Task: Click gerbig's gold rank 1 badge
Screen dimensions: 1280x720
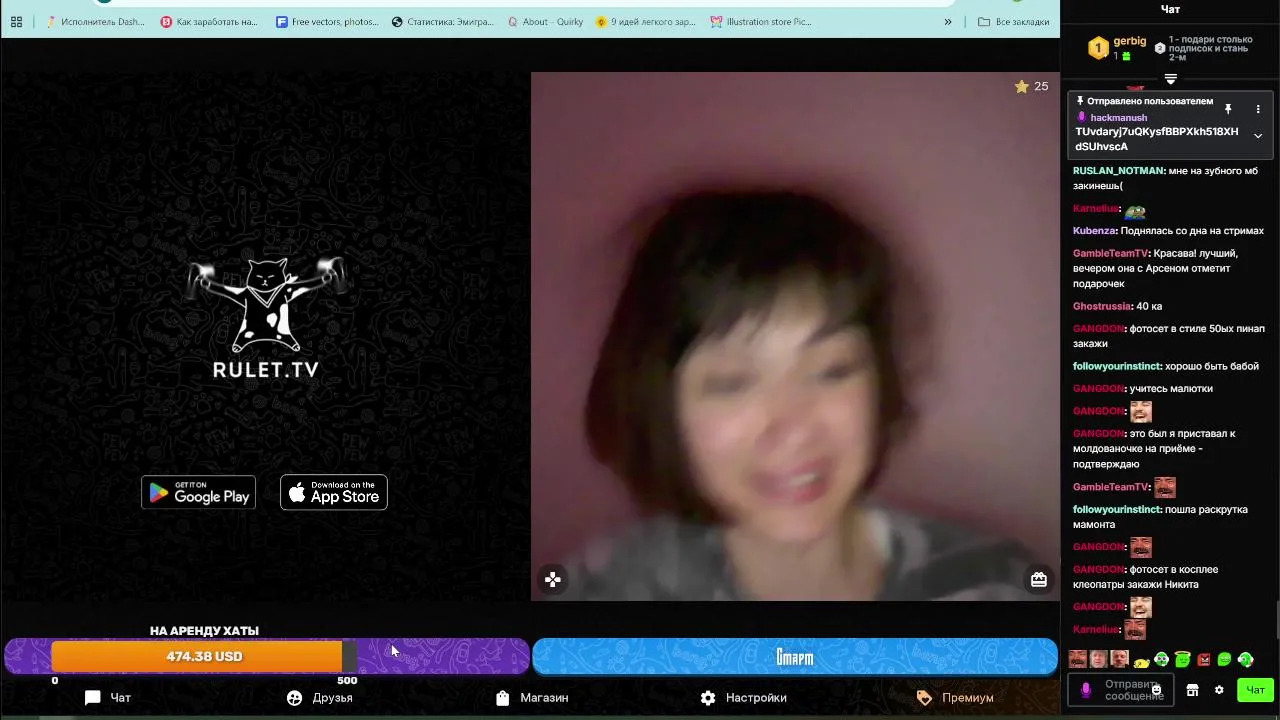Action: coord(1098,47)
